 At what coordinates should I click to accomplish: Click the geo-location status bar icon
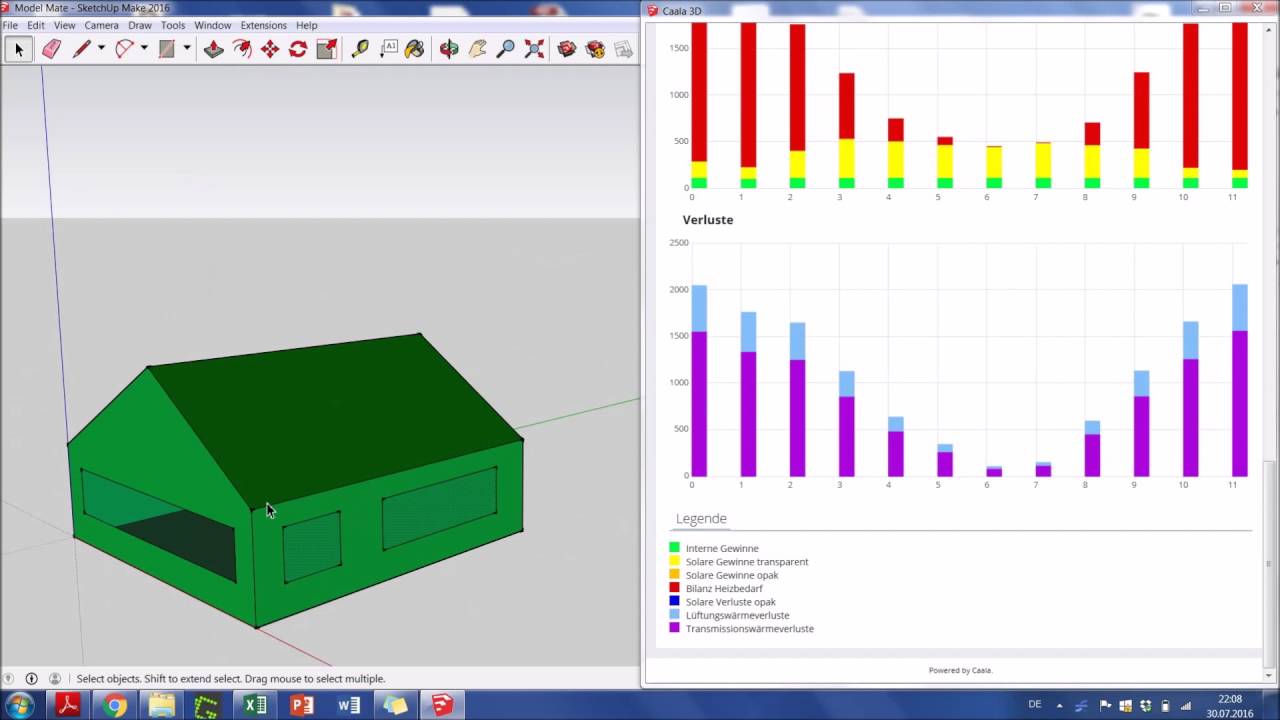tap(9, 679)
